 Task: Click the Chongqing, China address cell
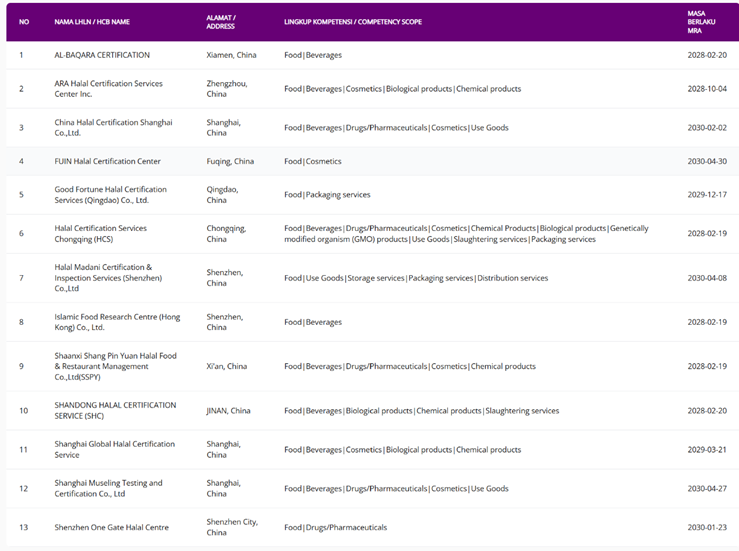coord(226,233)
